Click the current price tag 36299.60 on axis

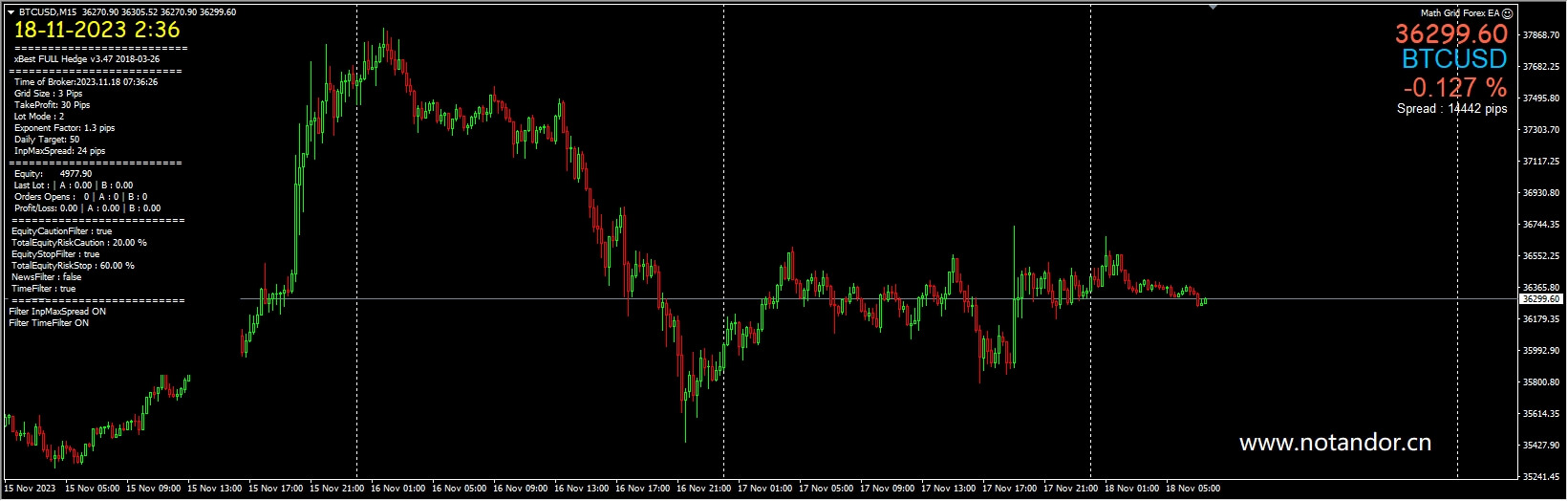pyautogui.click(x=1540, y=299)
